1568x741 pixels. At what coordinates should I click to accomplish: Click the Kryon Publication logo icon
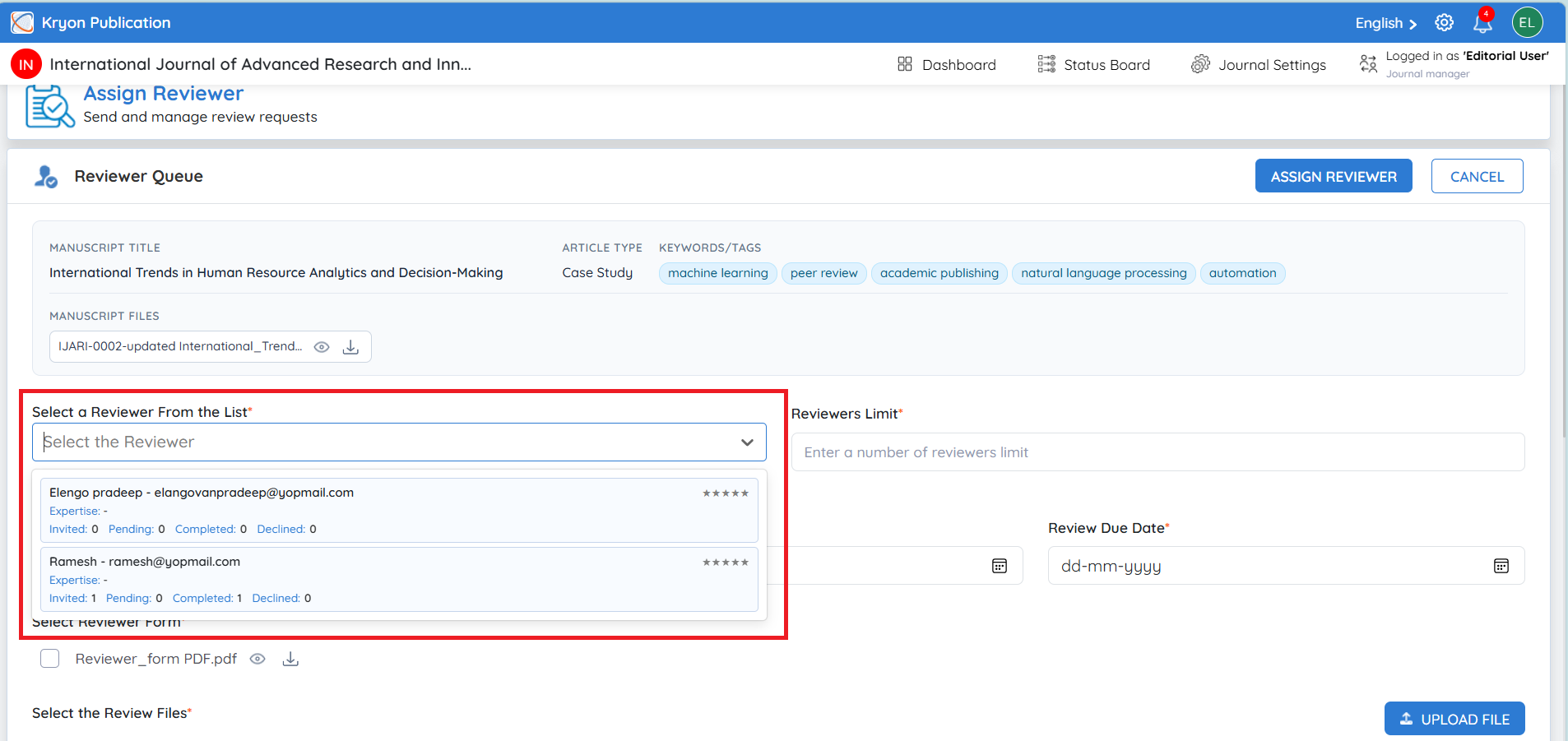click(x=22, y=22)
